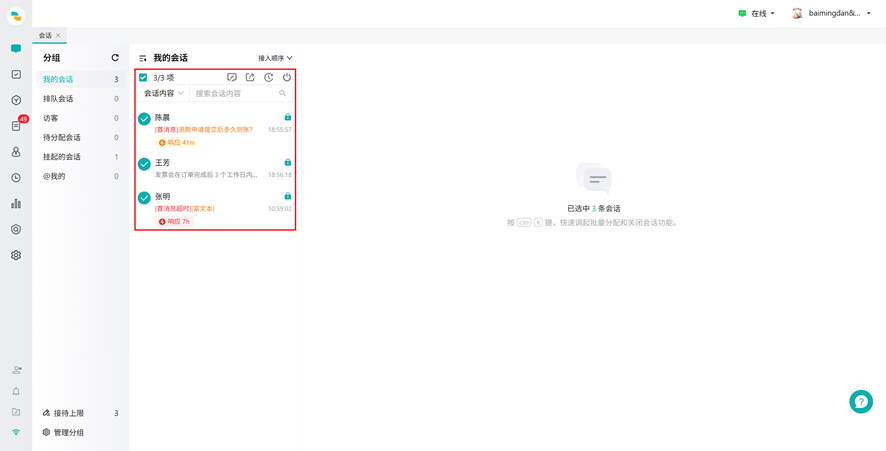Click the 已选中 3 条会话 message
Screen dimensions: 886x451
click(x=594, y=209)
